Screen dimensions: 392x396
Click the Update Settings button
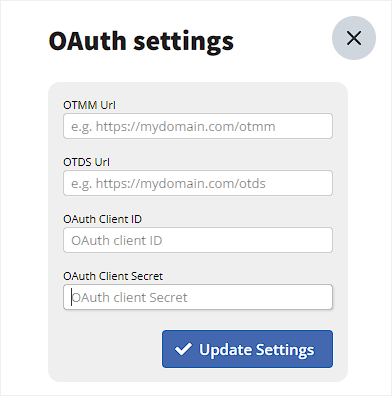click(x=247, y=349)
